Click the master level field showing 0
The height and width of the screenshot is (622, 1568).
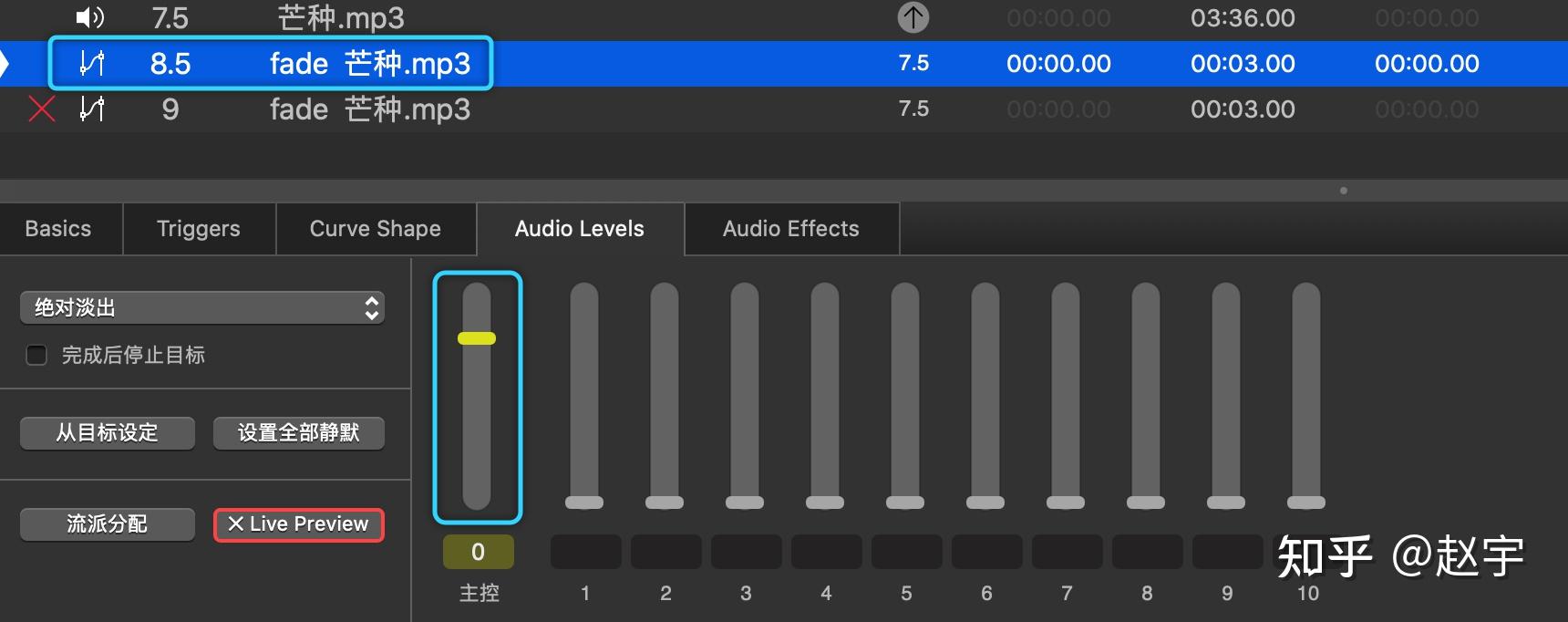tap(478, 552)
